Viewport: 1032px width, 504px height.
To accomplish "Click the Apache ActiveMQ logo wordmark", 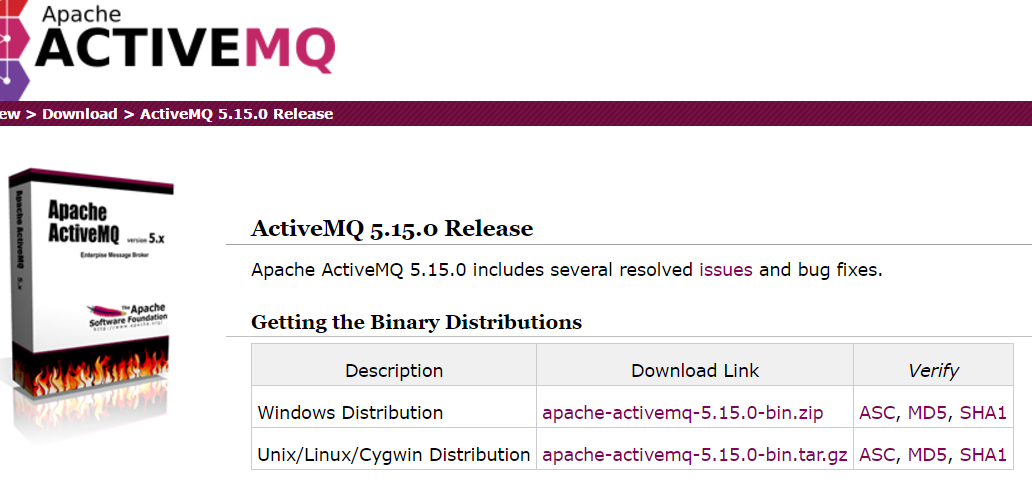I will [185, 39].
